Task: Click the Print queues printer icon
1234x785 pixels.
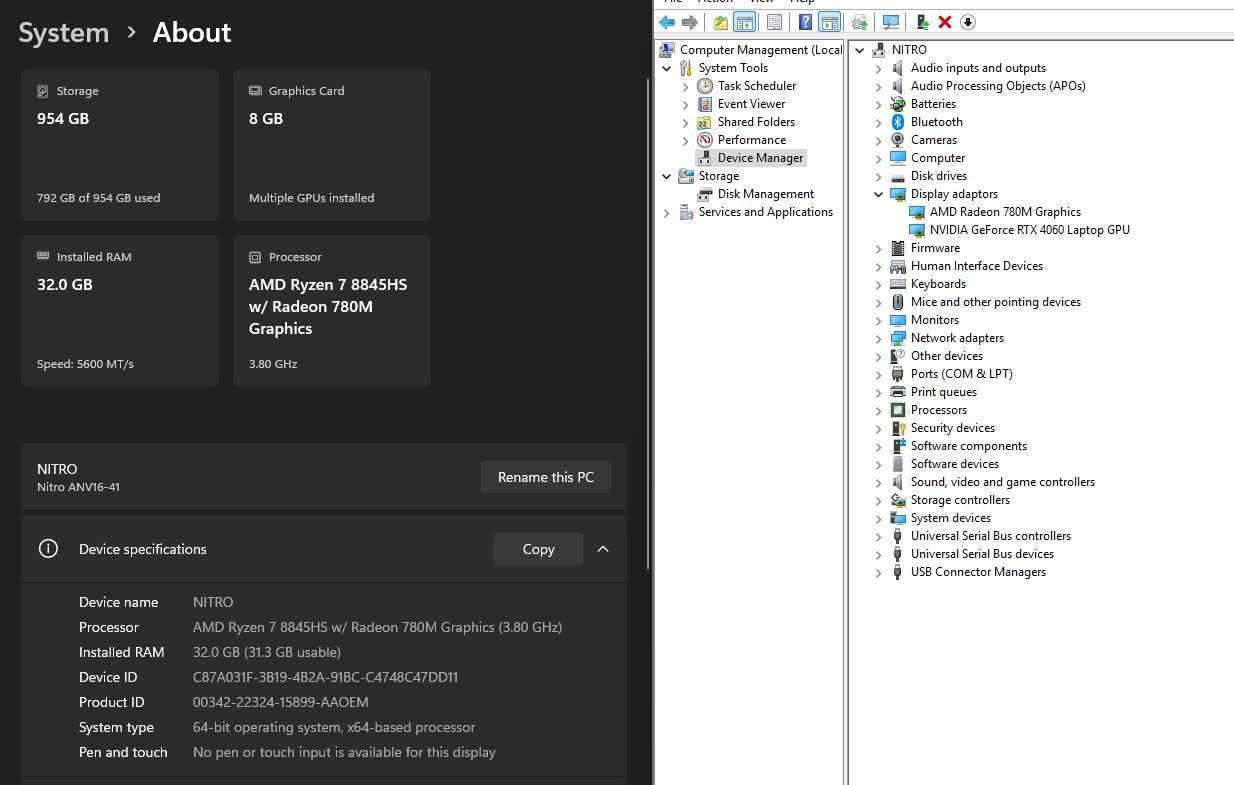Action: tap(898, 392)
